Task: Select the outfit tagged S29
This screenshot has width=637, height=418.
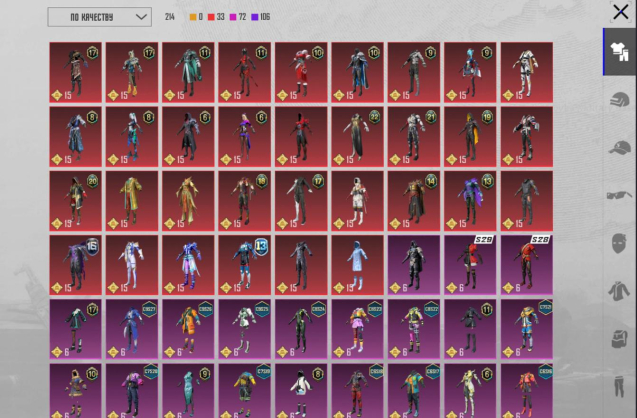Action: [470, 265]
